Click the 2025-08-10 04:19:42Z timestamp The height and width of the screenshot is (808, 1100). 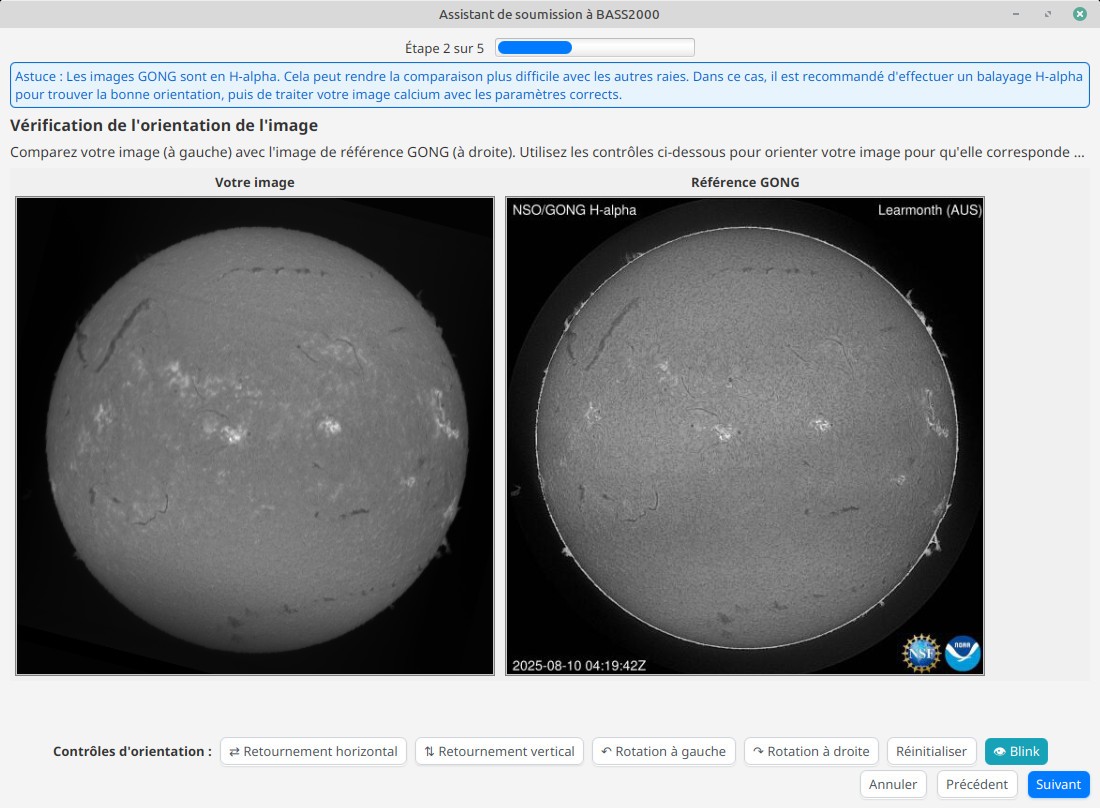point(579,666)
